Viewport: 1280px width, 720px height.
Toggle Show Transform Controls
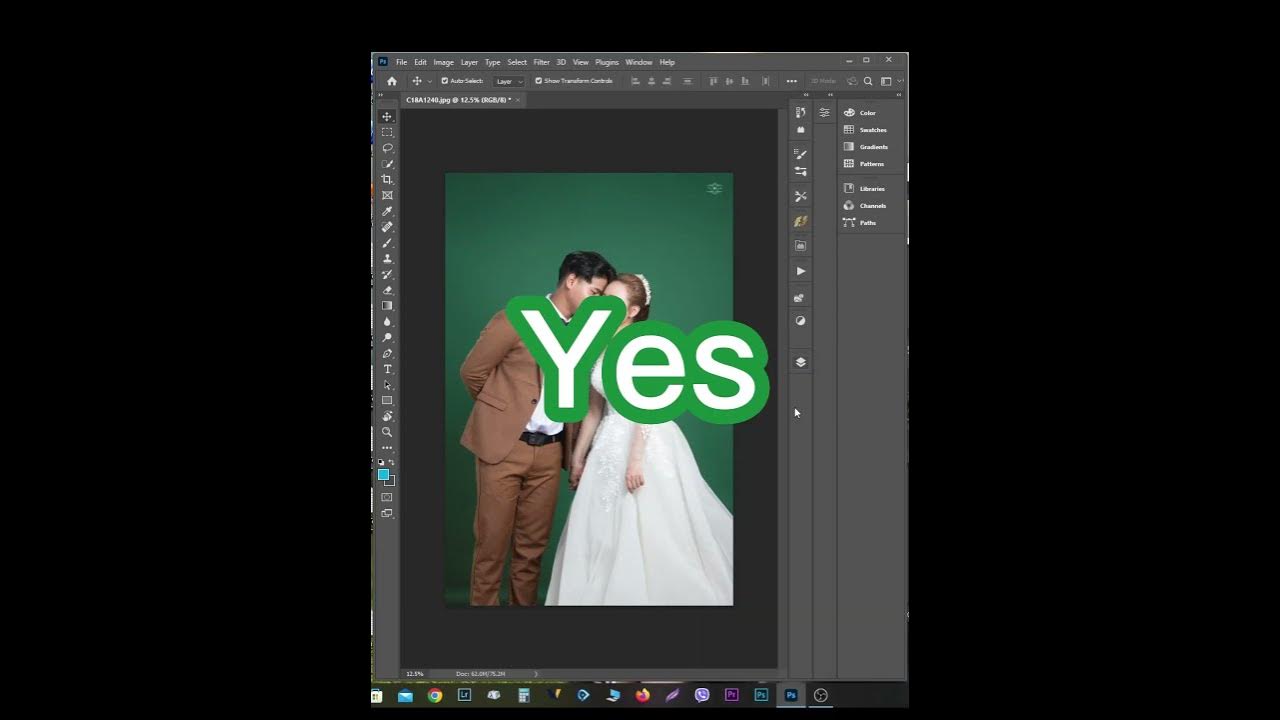(538, 81)
